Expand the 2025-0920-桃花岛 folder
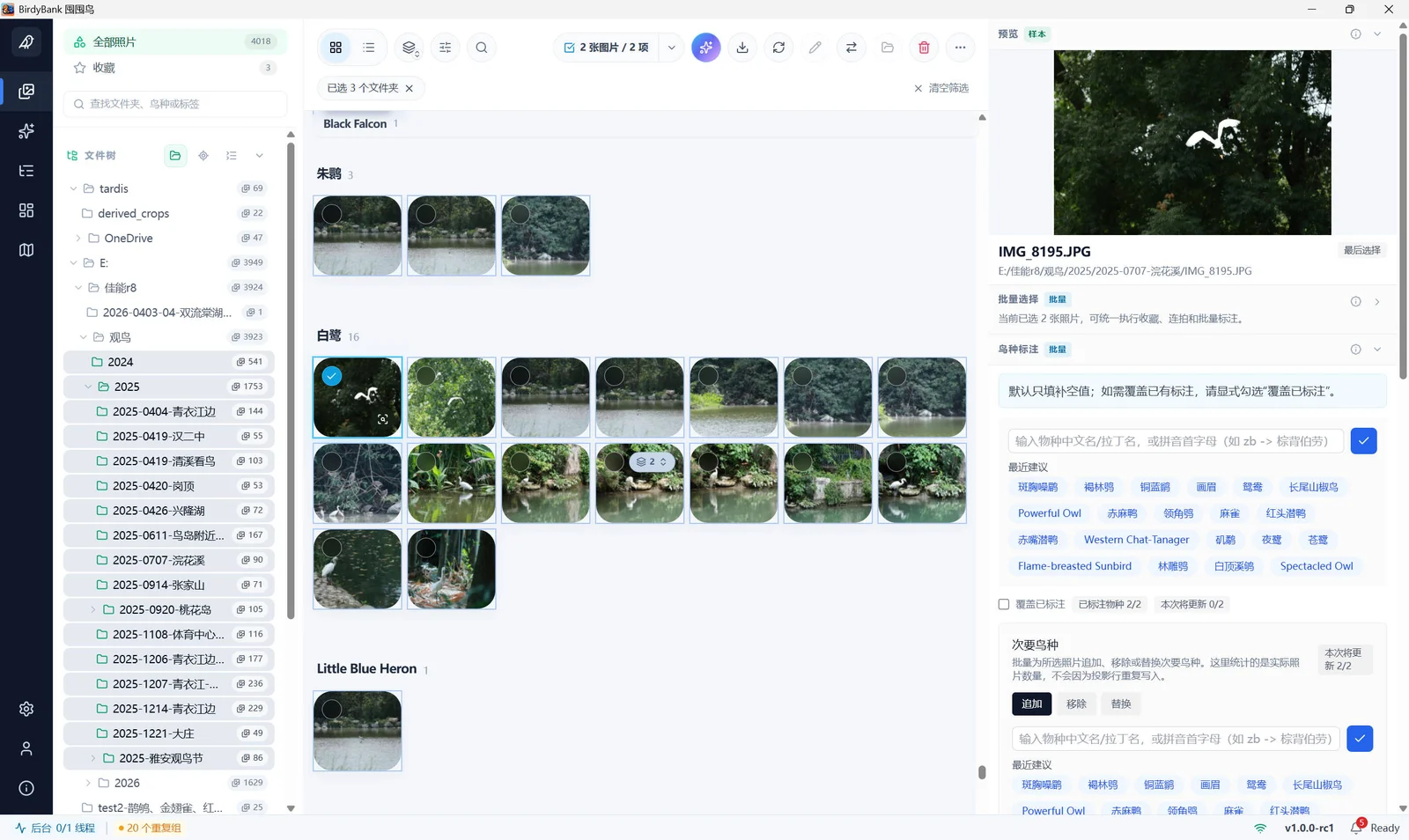 pyautogui.click(x=93, y=609)
